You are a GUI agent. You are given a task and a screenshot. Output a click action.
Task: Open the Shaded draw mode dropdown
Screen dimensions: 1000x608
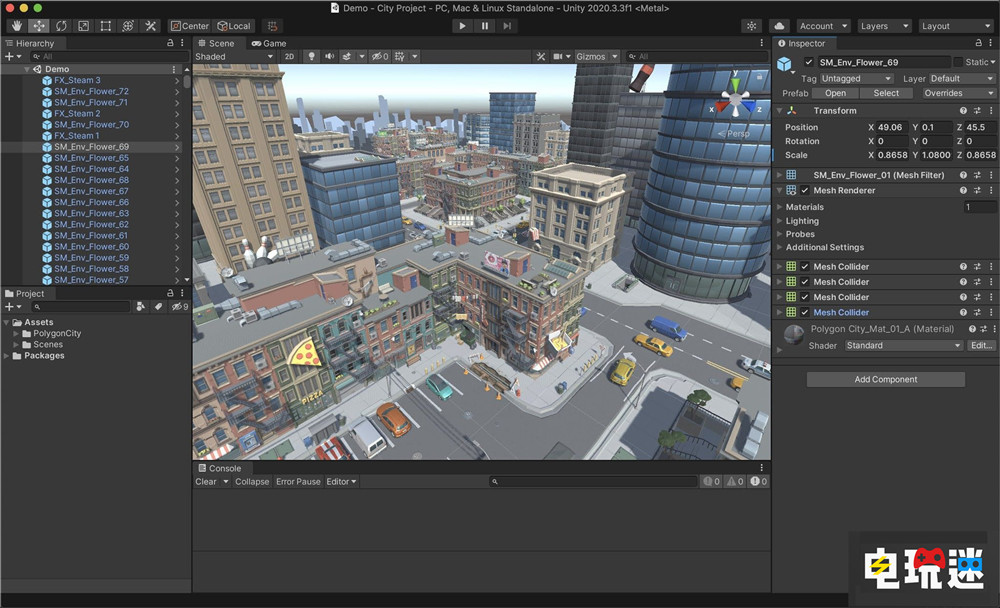tap(234, 57)
